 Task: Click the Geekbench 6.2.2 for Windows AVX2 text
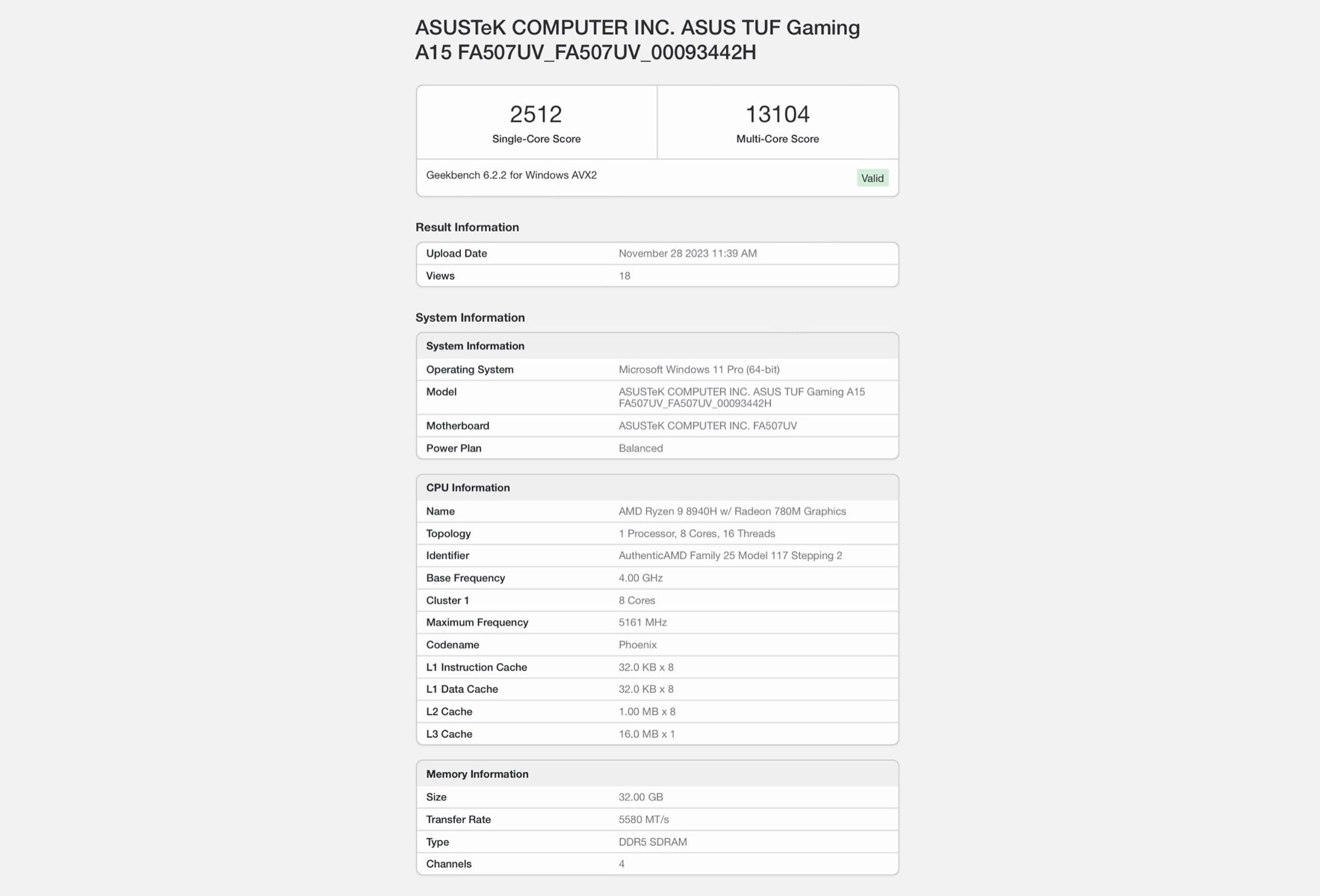[x=511, y=175]
